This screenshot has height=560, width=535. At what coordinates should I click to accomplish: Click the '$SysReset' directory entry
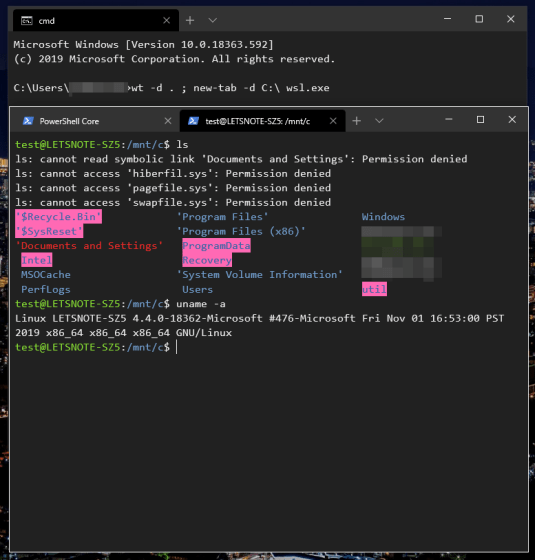point(49,231)
